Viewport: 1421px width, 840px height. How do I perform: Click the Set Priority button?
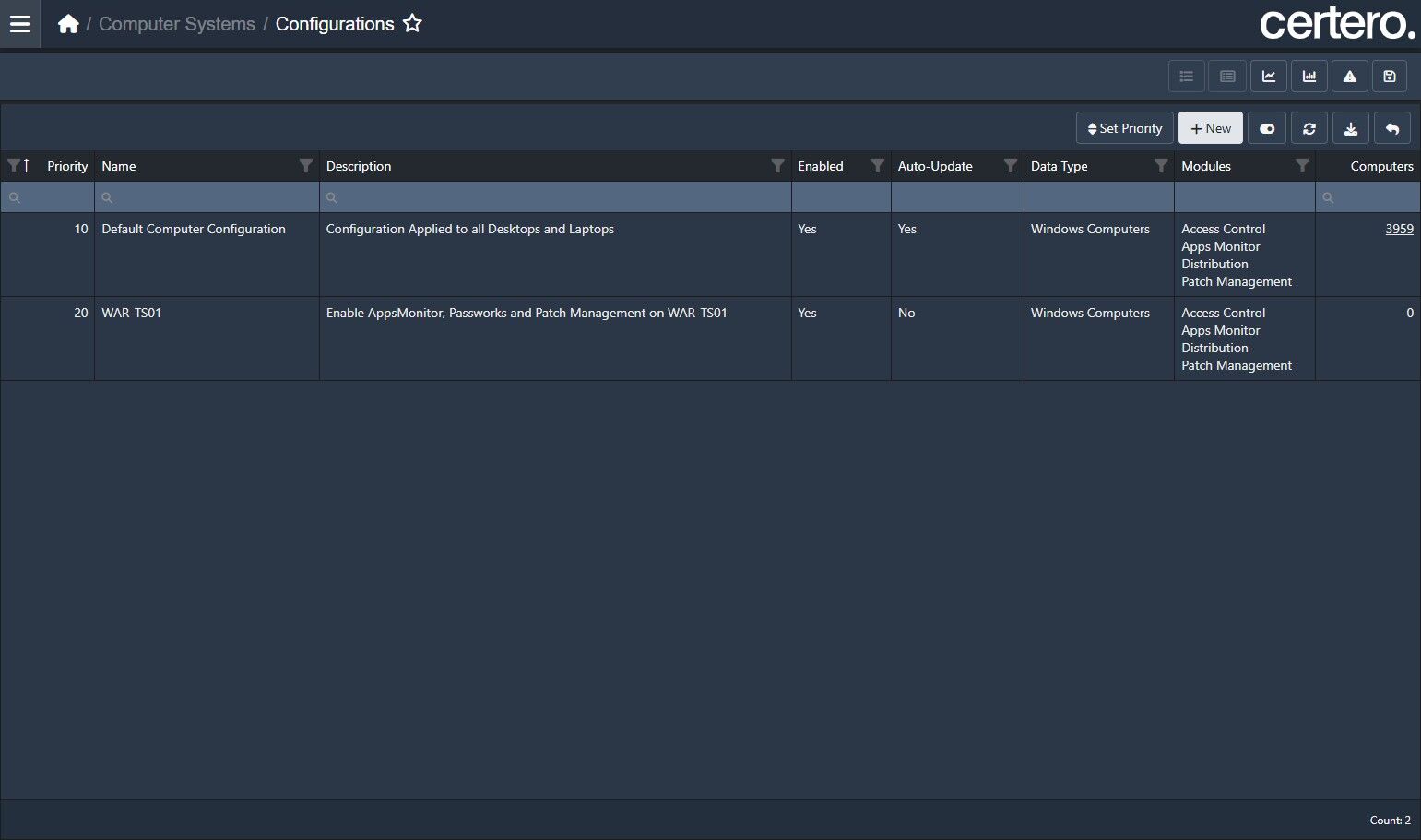pyautogui.click(x=1125, y=128)
